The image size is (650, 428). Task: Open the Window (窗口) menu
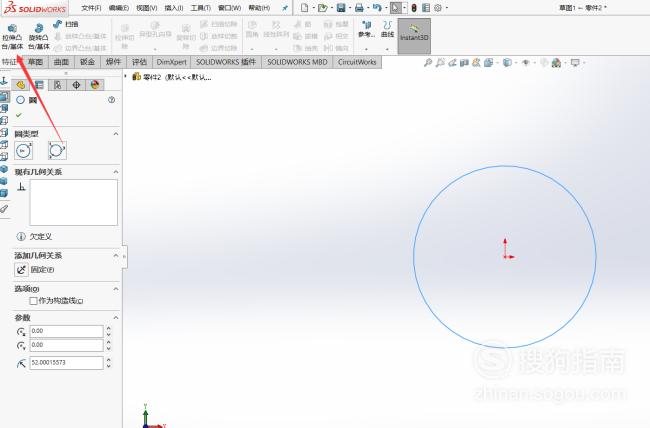click(230, 8)
